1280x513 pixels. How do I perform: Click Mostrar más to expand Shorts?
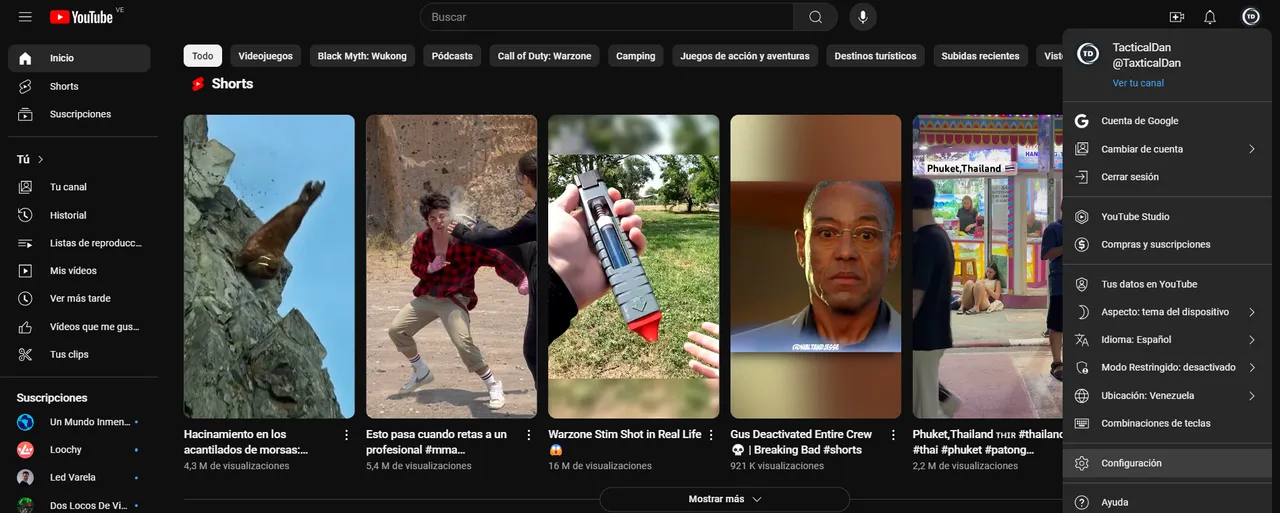725,499
